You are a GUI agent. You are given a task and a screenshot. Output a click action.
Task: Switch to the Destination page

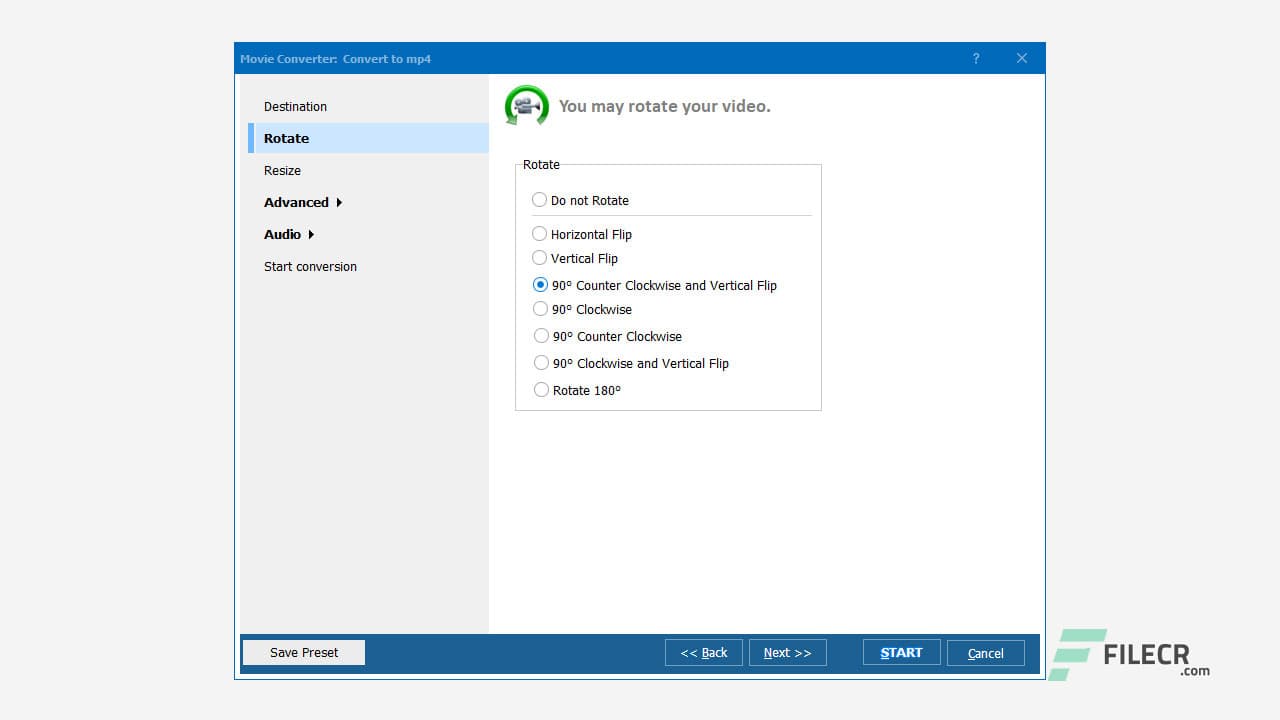tap(295, 106)
